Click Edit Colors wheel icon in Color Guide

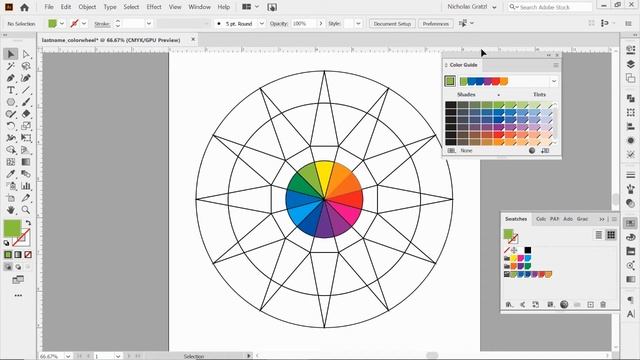tap(532, 151)
